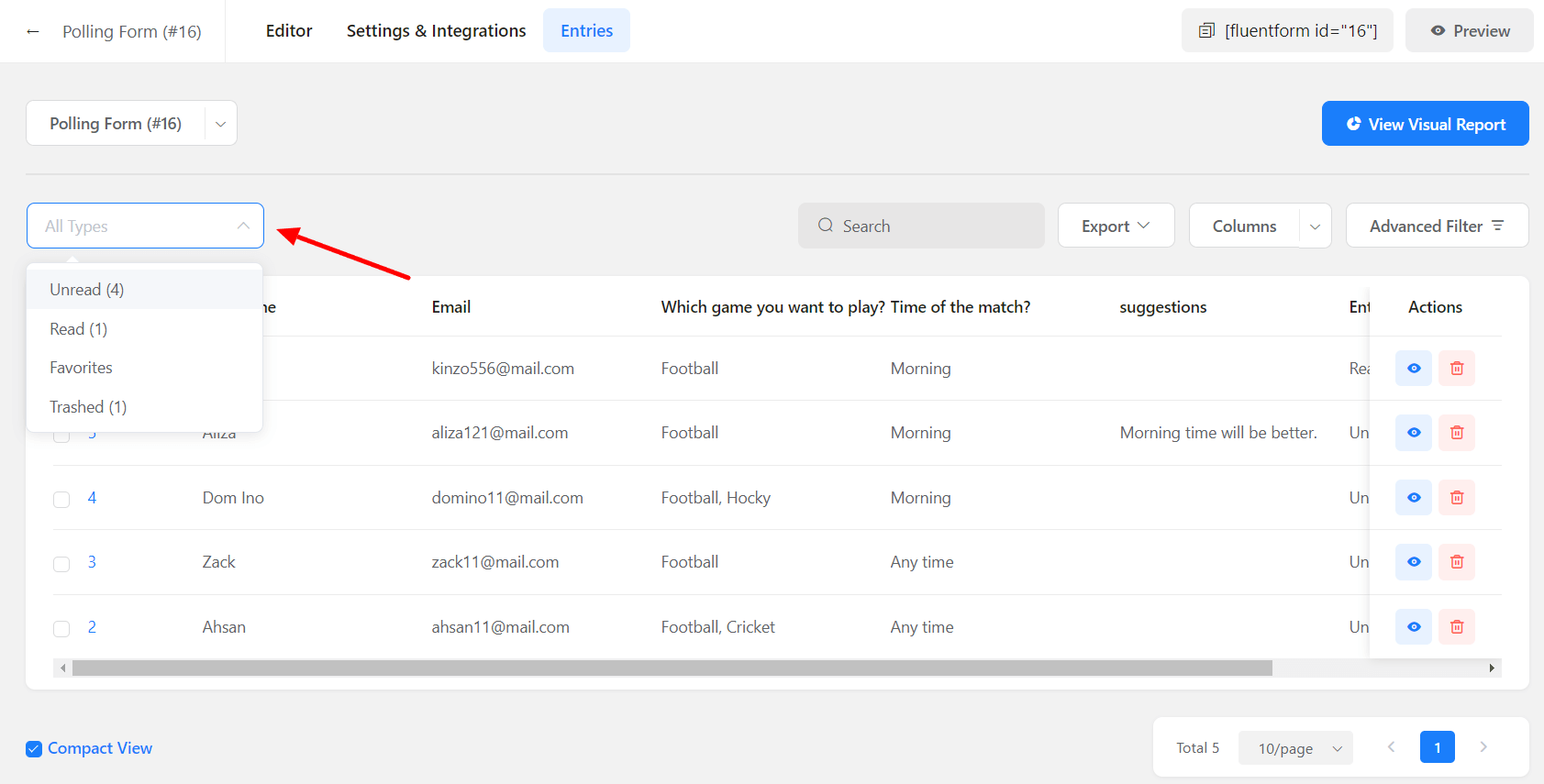Open the Polling Form (#16) form selector
The image size is (1544, 784).
[x=131, y=124]
